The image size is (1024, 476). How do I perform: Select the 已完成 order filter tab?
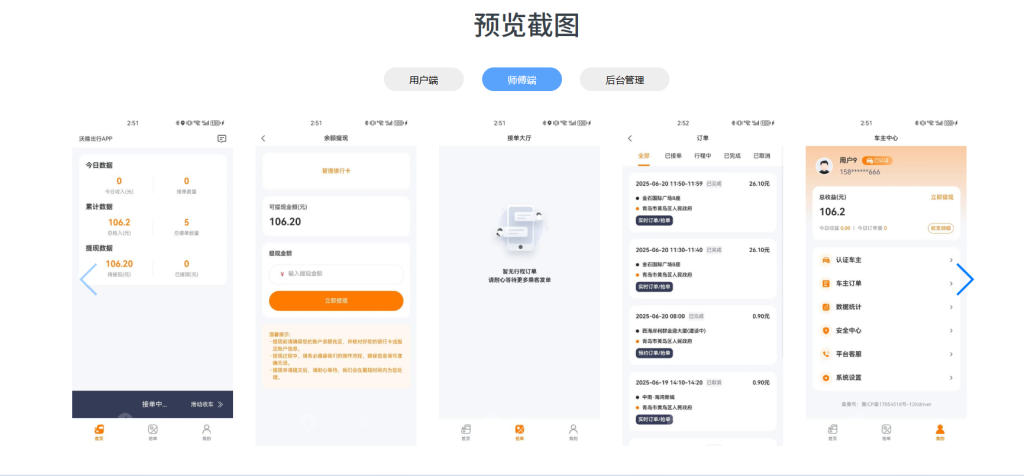732,156
